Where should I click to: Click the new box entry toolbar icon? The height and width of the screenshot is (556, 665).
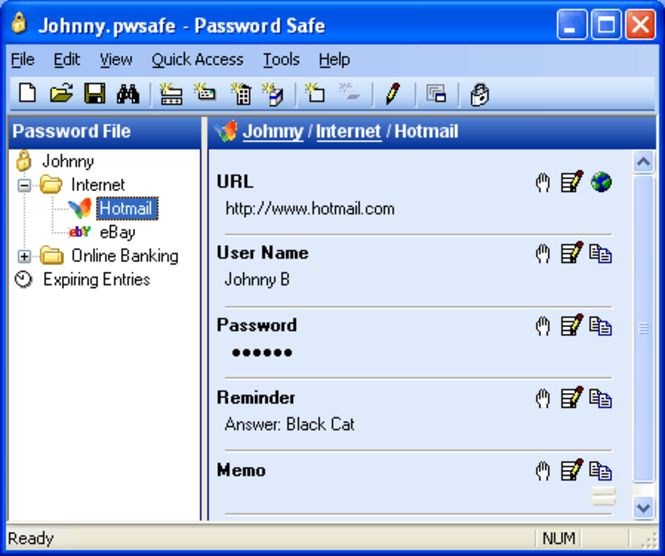[273, 94]
